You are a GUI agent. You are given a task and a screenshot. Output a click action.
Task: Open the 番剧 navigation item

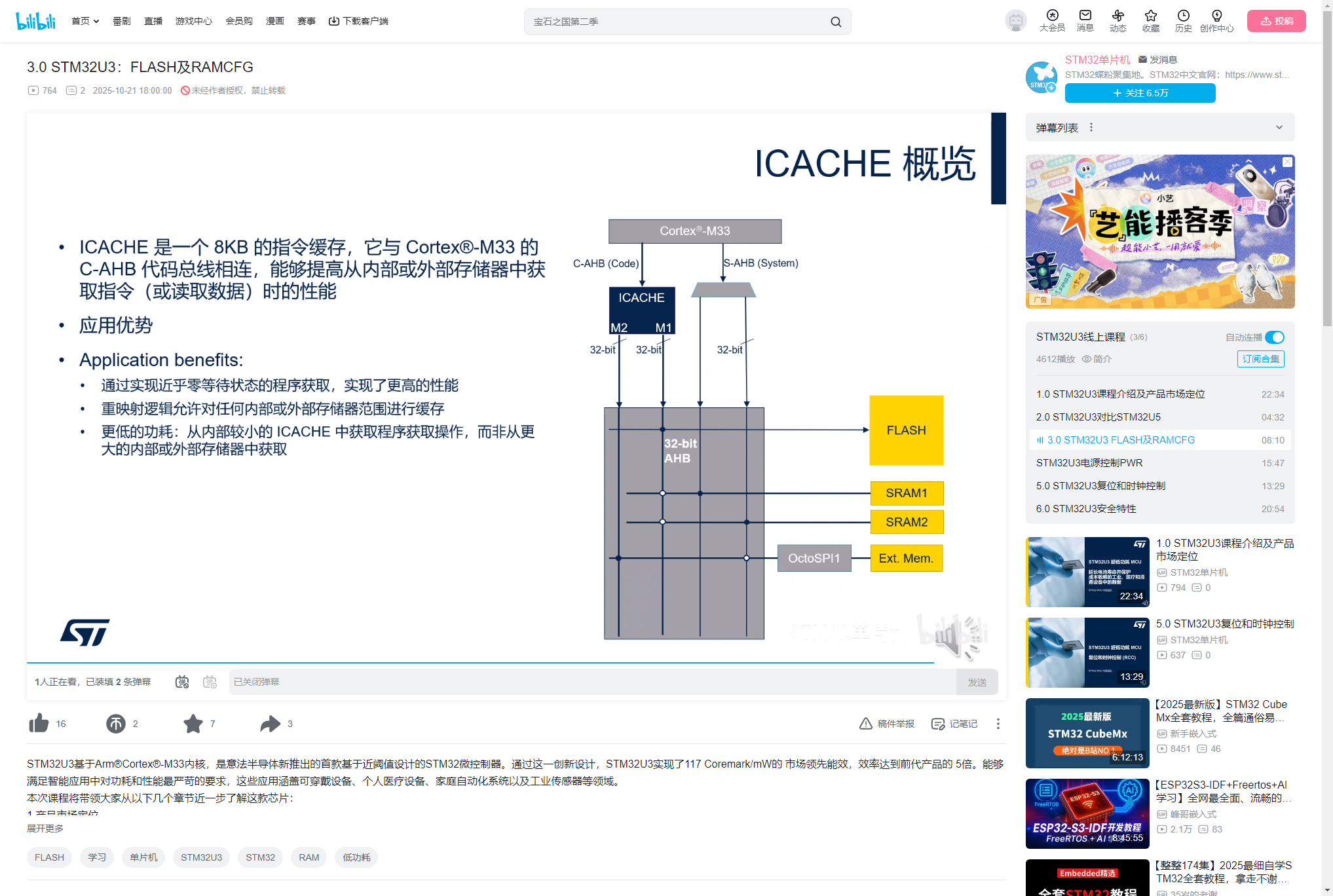coord(122,21)
